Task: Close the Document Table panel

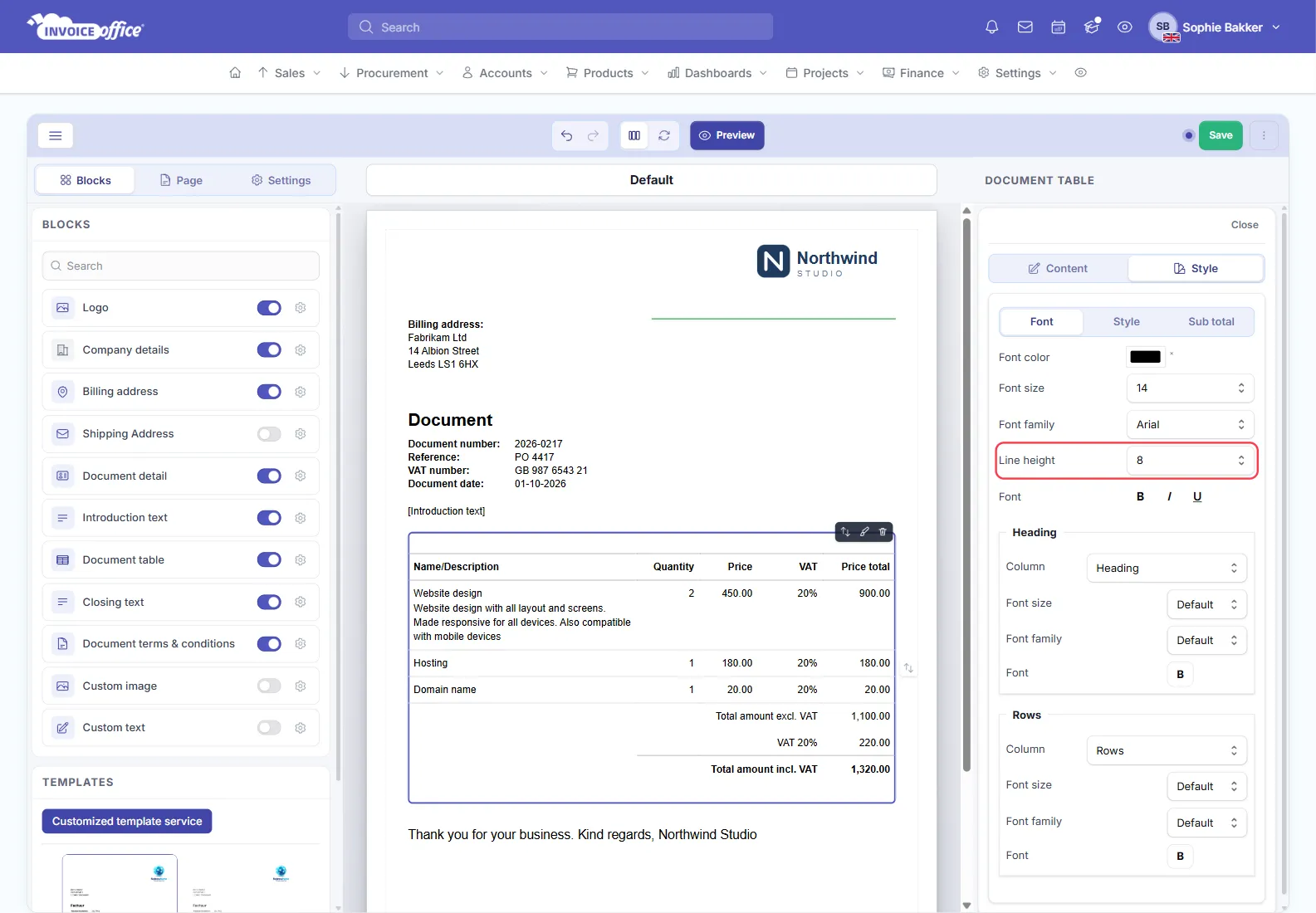Action: [x=1244, y=225]
